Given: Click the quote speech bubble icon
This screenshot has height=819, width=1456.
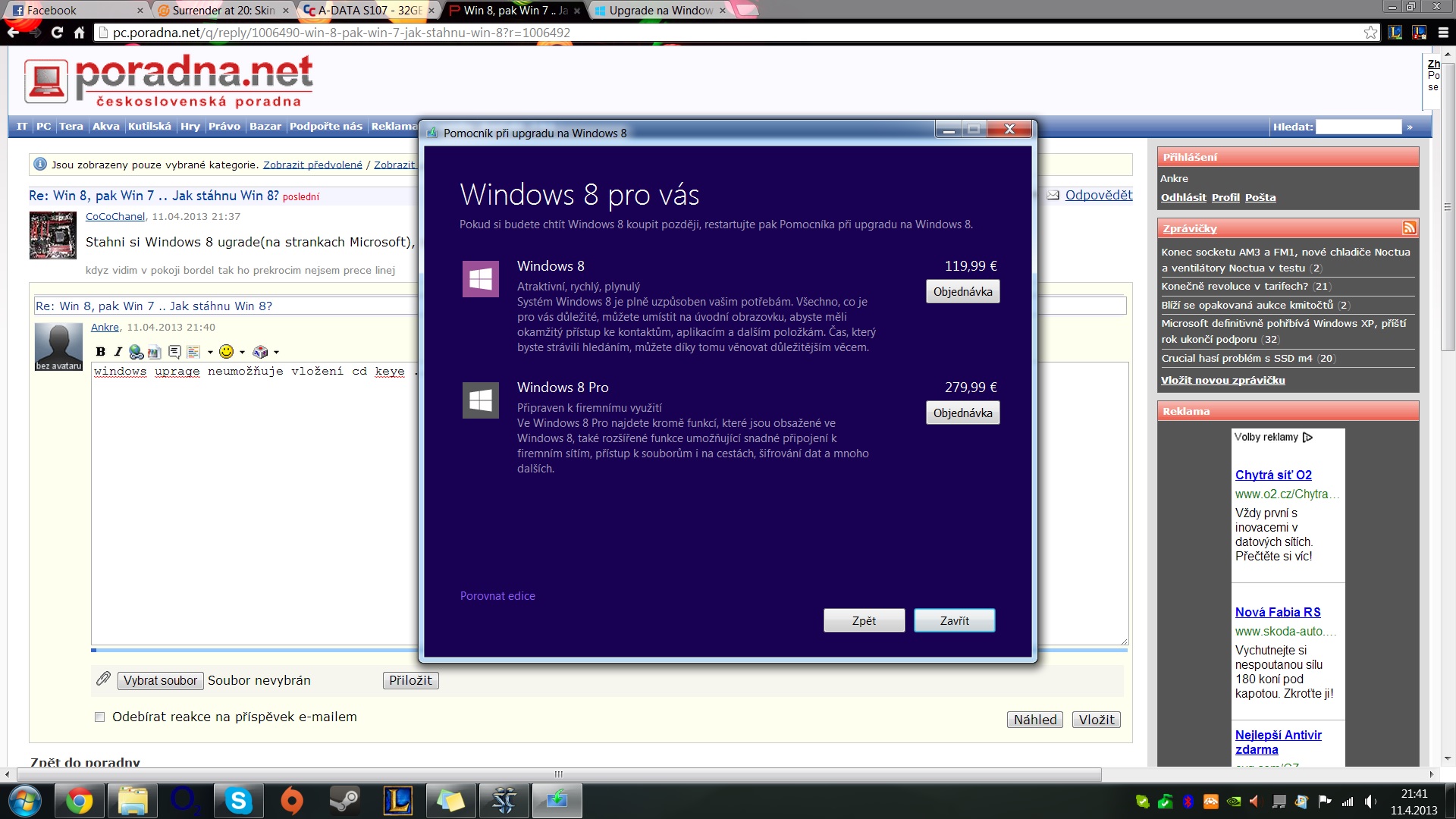Looking at the screenshot, I should (x=174, y=352).
